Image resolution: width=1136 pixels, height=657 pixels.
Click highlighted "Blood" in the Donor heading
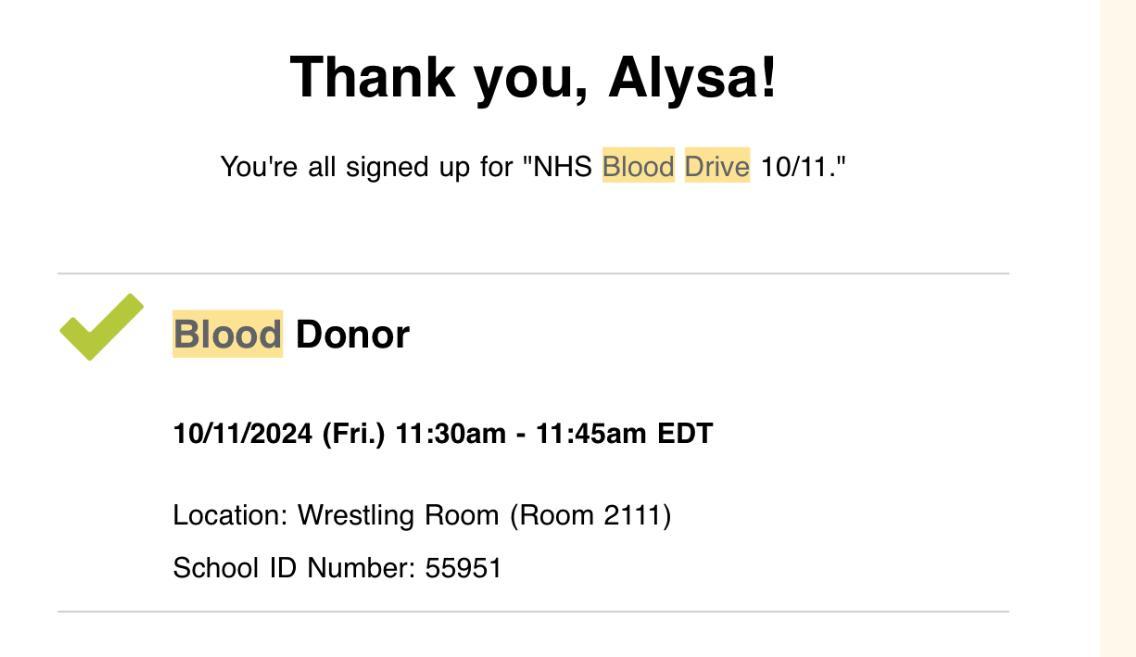pos(227,334)
